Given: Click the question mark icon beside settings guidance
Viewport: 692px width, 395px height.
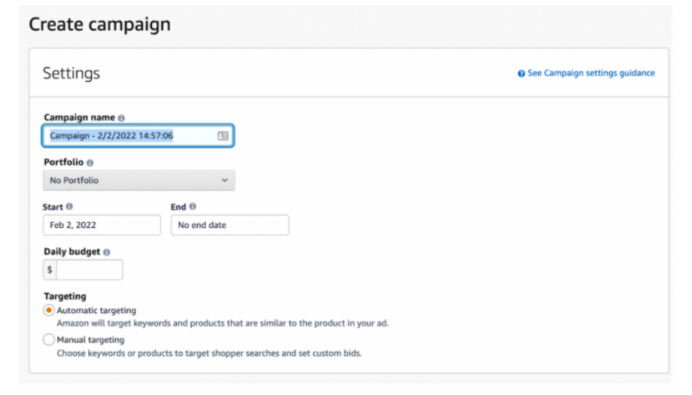Looking at the screenshot, I should click(521, 73).
